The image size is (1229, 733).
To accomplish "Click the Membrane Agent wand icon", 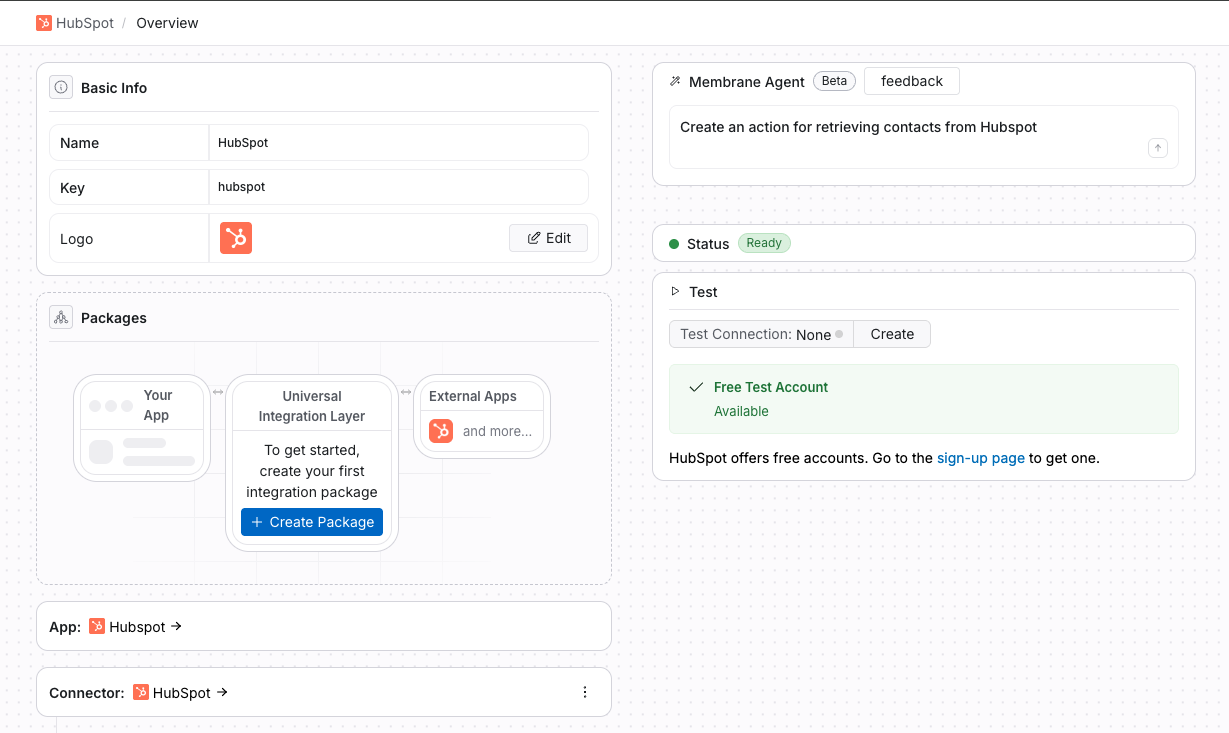I will [675, 81].
